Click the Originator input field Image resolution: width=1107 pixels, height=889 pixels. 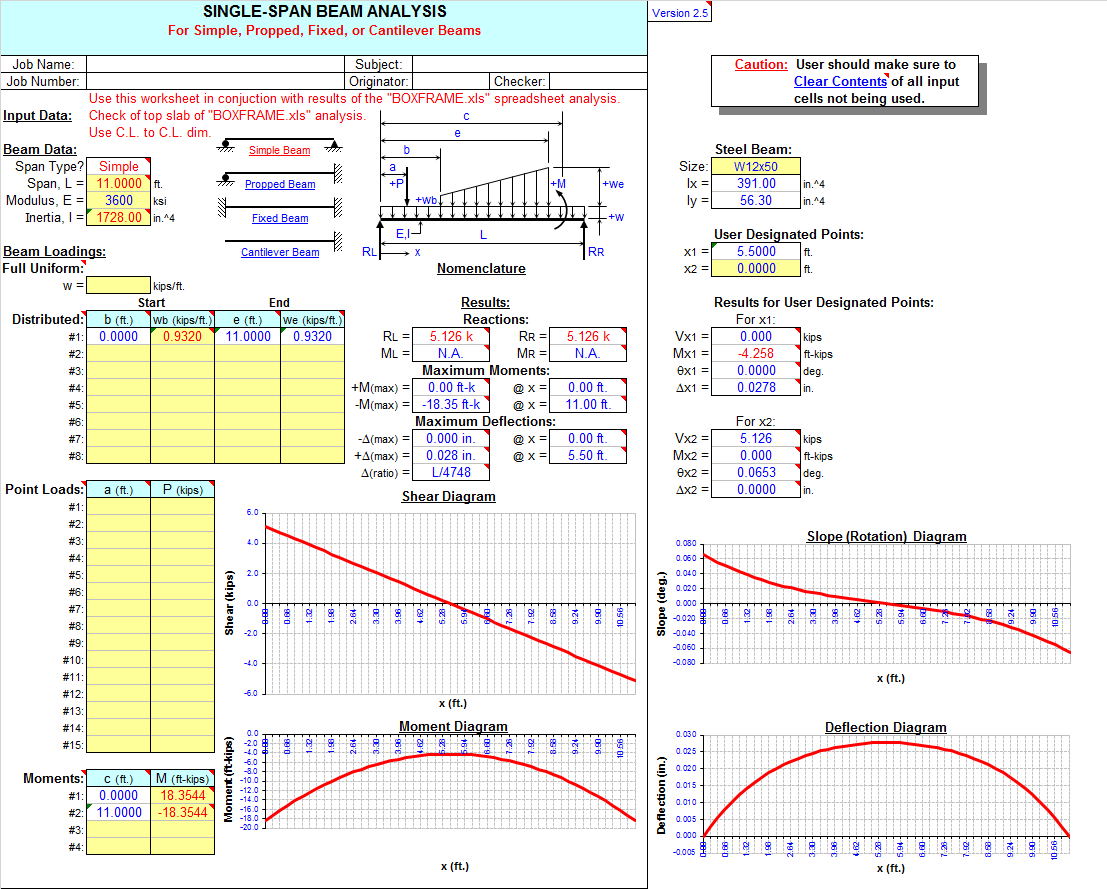450,81
